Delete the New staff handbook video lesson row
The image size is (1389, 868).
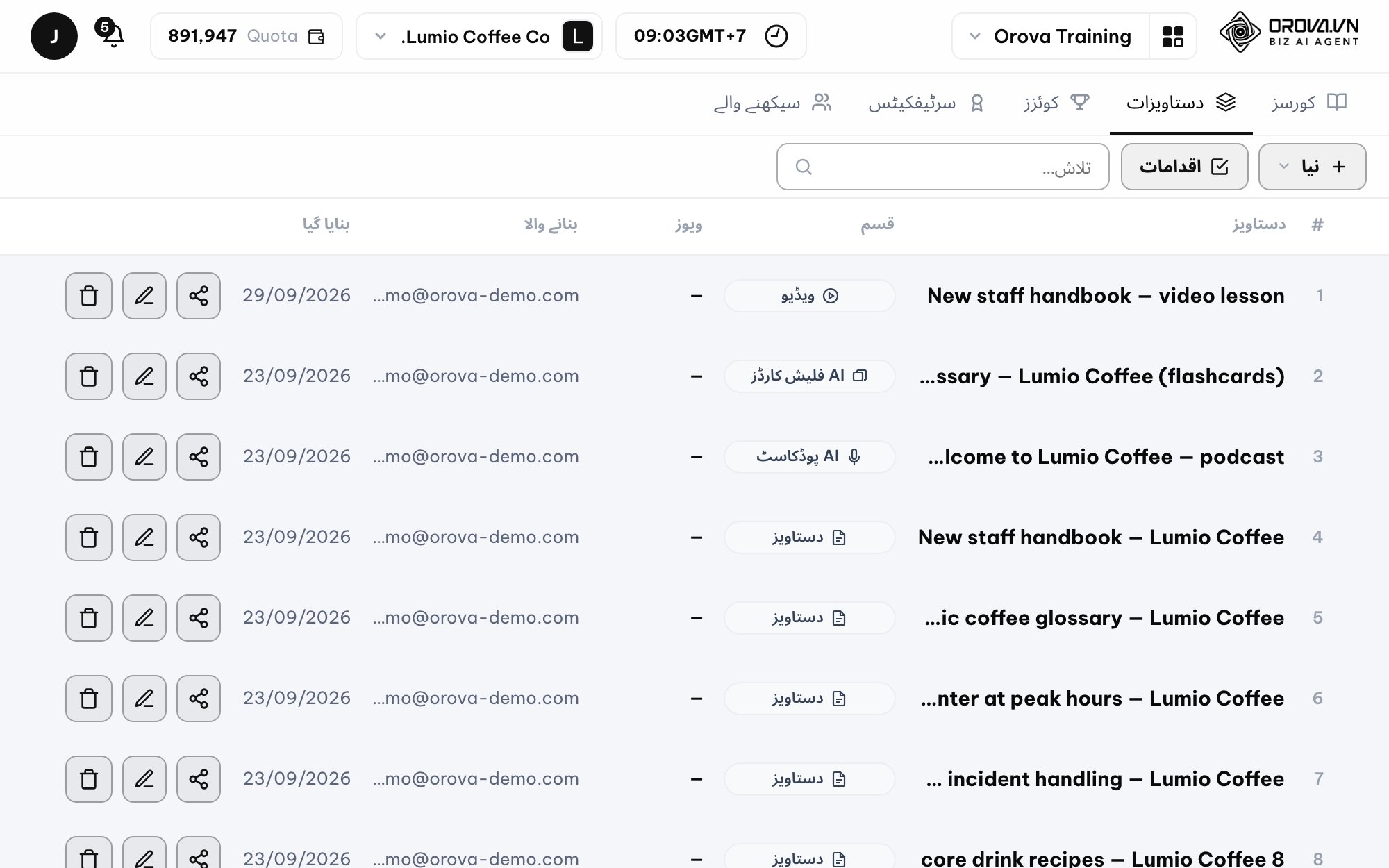(x=89, y=296)
